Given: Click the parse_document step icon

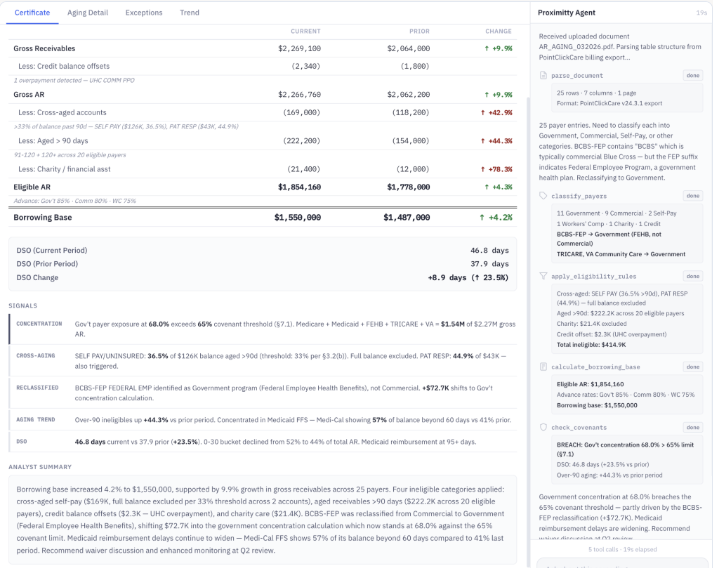Looking at the screenshot, I should [543, 75].
